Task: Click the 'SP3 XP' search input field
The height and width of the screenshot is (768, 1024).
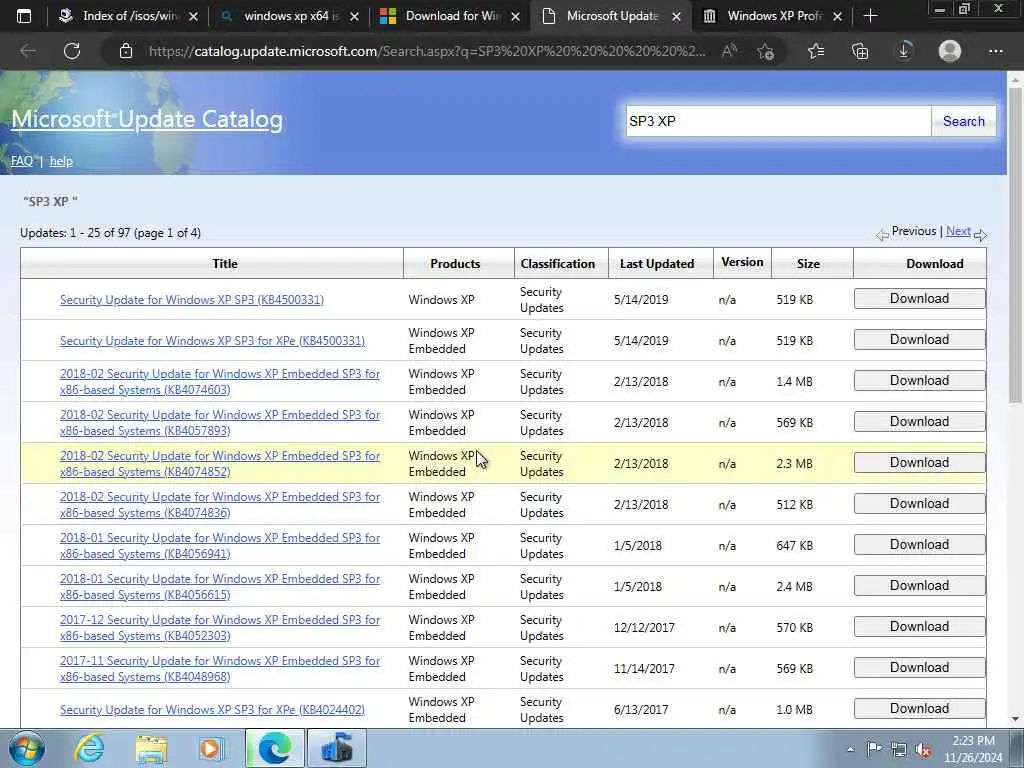Action: (778, 121)
